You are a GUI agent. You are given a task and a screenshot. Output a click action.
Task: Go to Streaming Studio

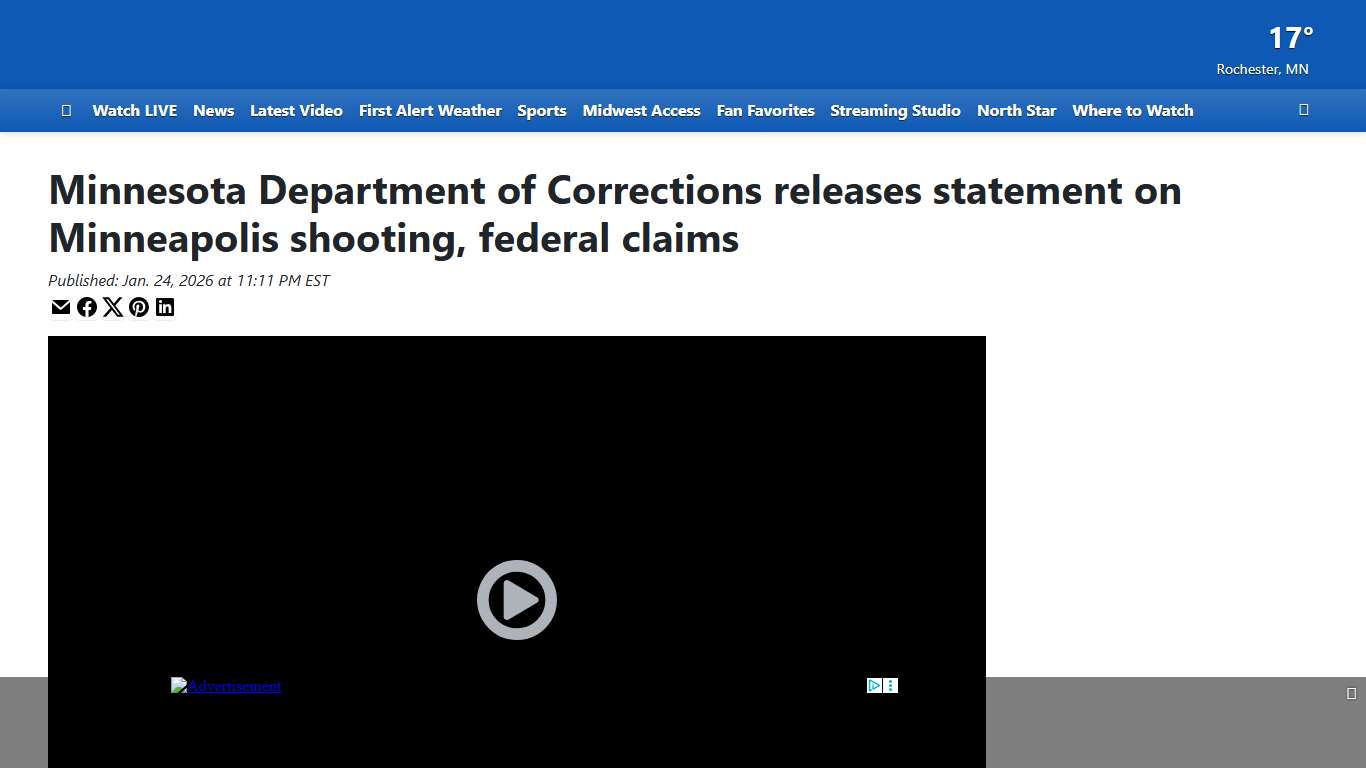(x=895, y=110)
